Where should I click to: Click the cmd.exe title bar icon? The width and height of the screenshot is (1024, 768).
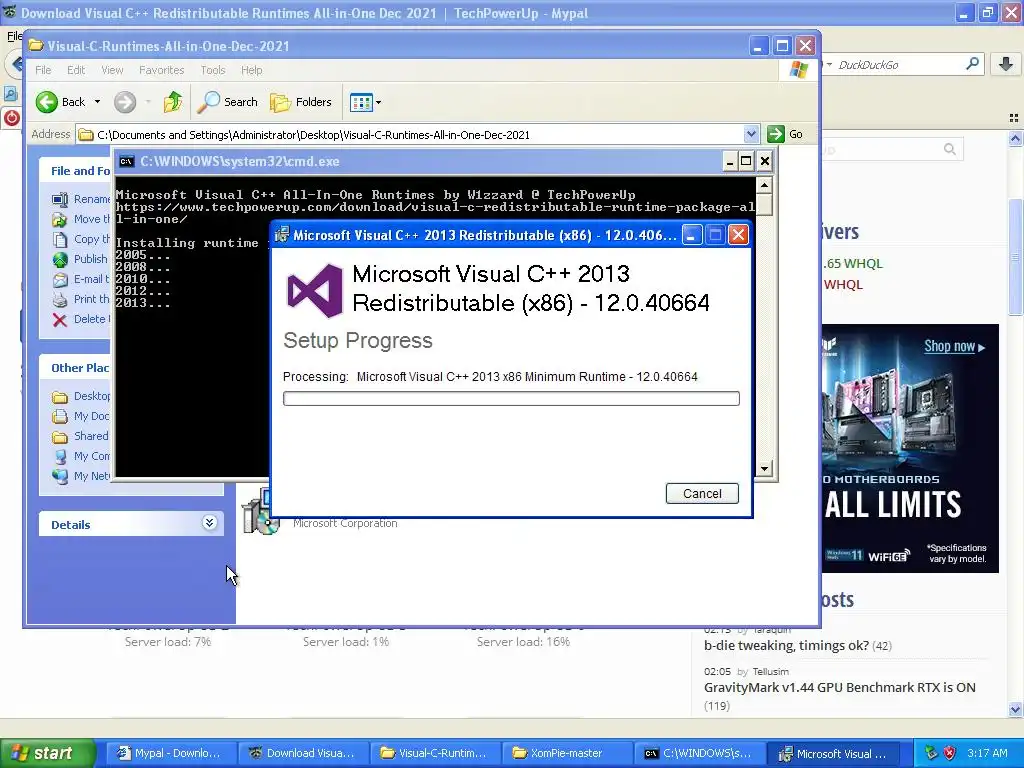(x=127, y=161)
